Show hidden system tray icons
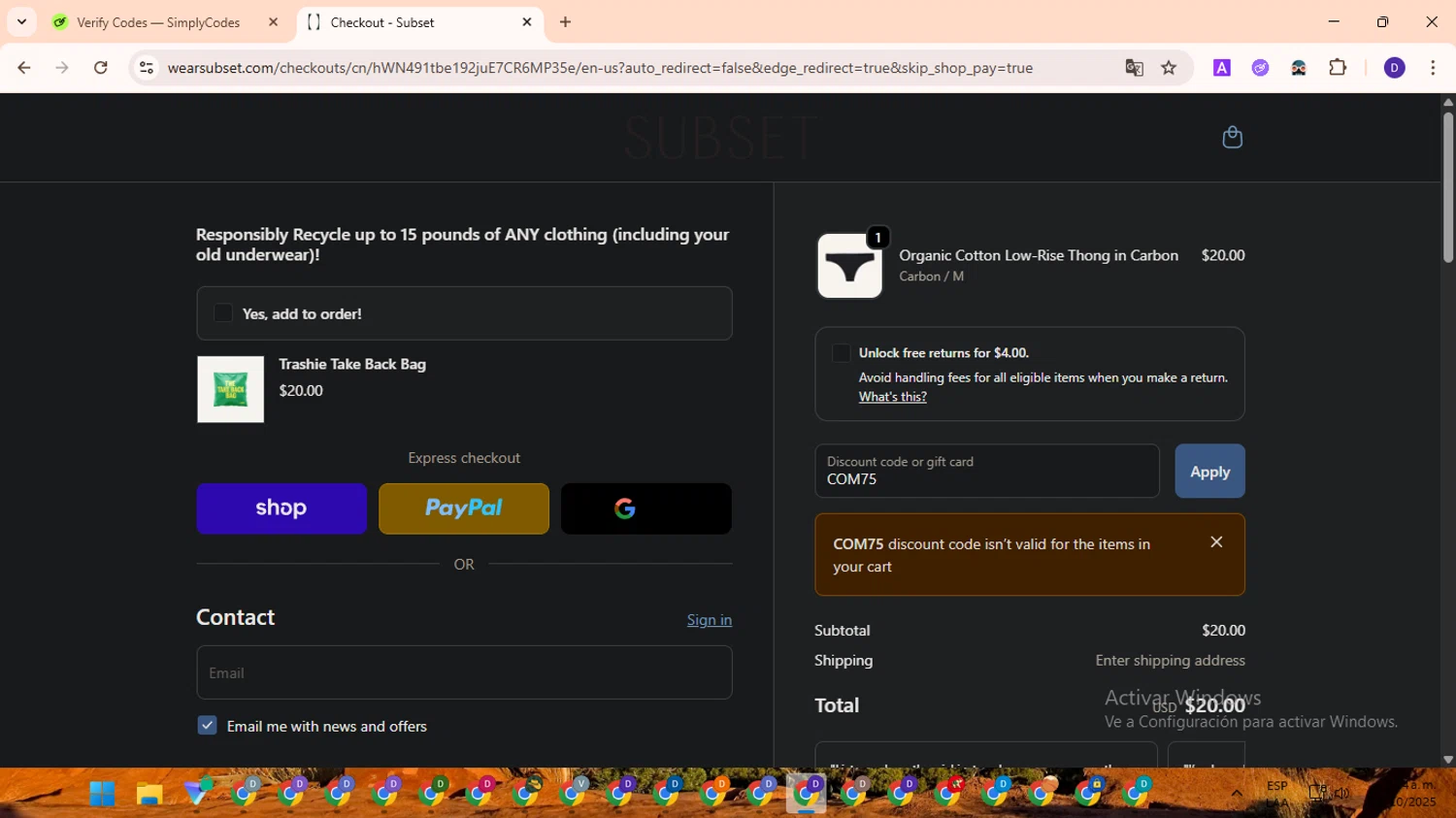 click(1237, 794)
